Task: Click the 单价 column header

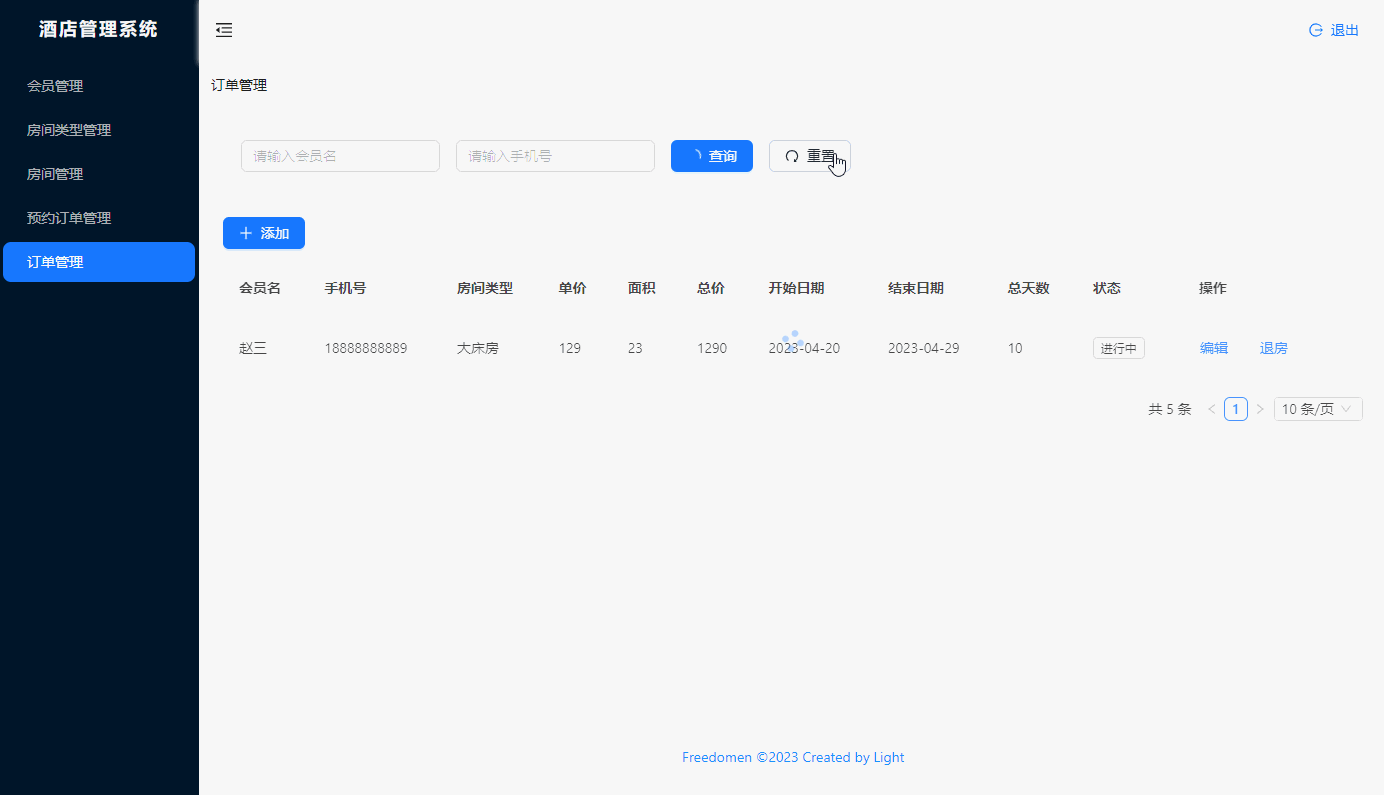Action: [573, 288]
